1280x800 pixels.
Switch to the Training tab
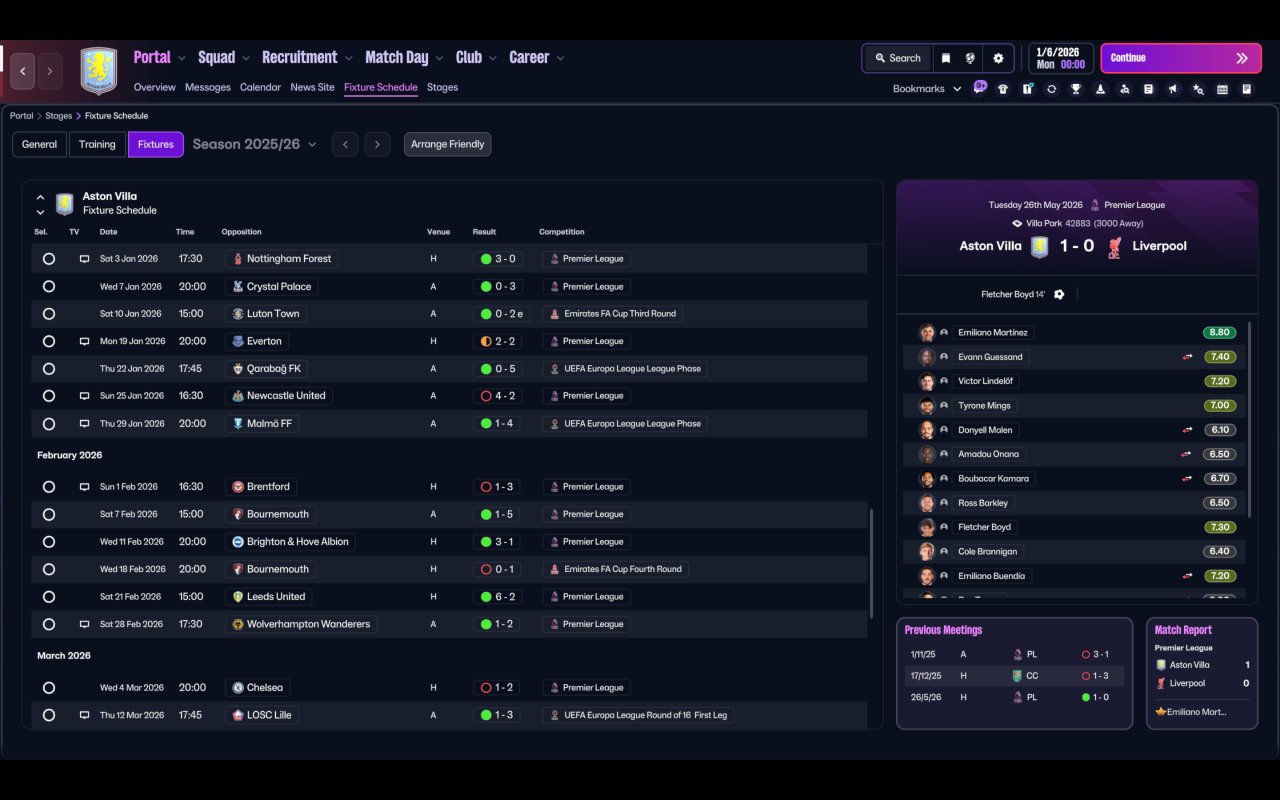point(97,144)
